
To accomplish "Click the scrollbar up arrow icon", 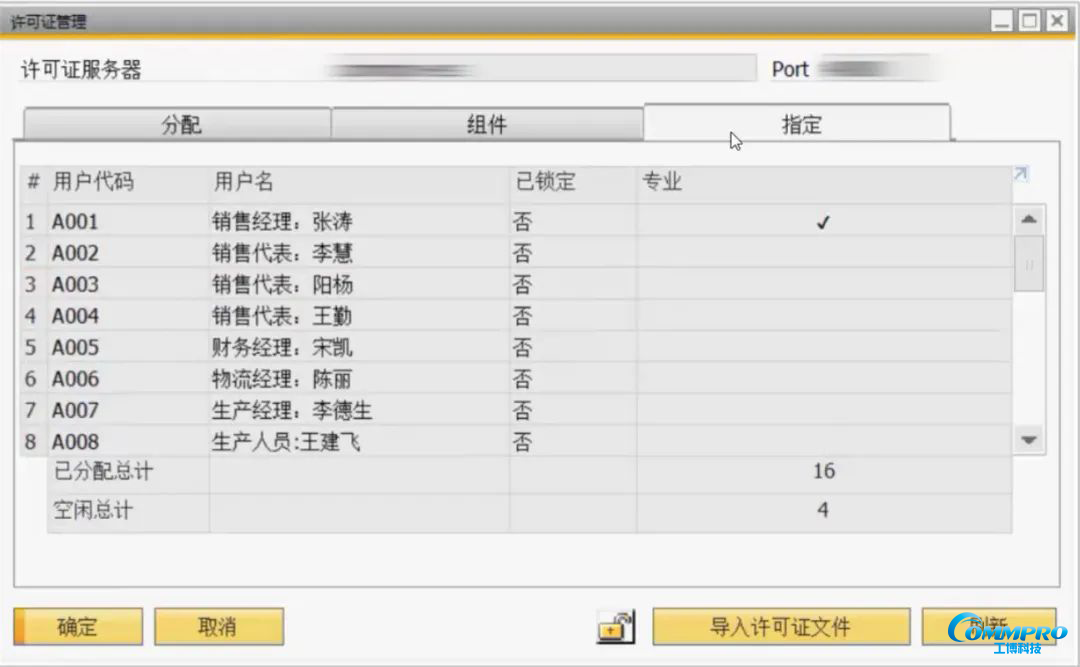I will 1030,219.
